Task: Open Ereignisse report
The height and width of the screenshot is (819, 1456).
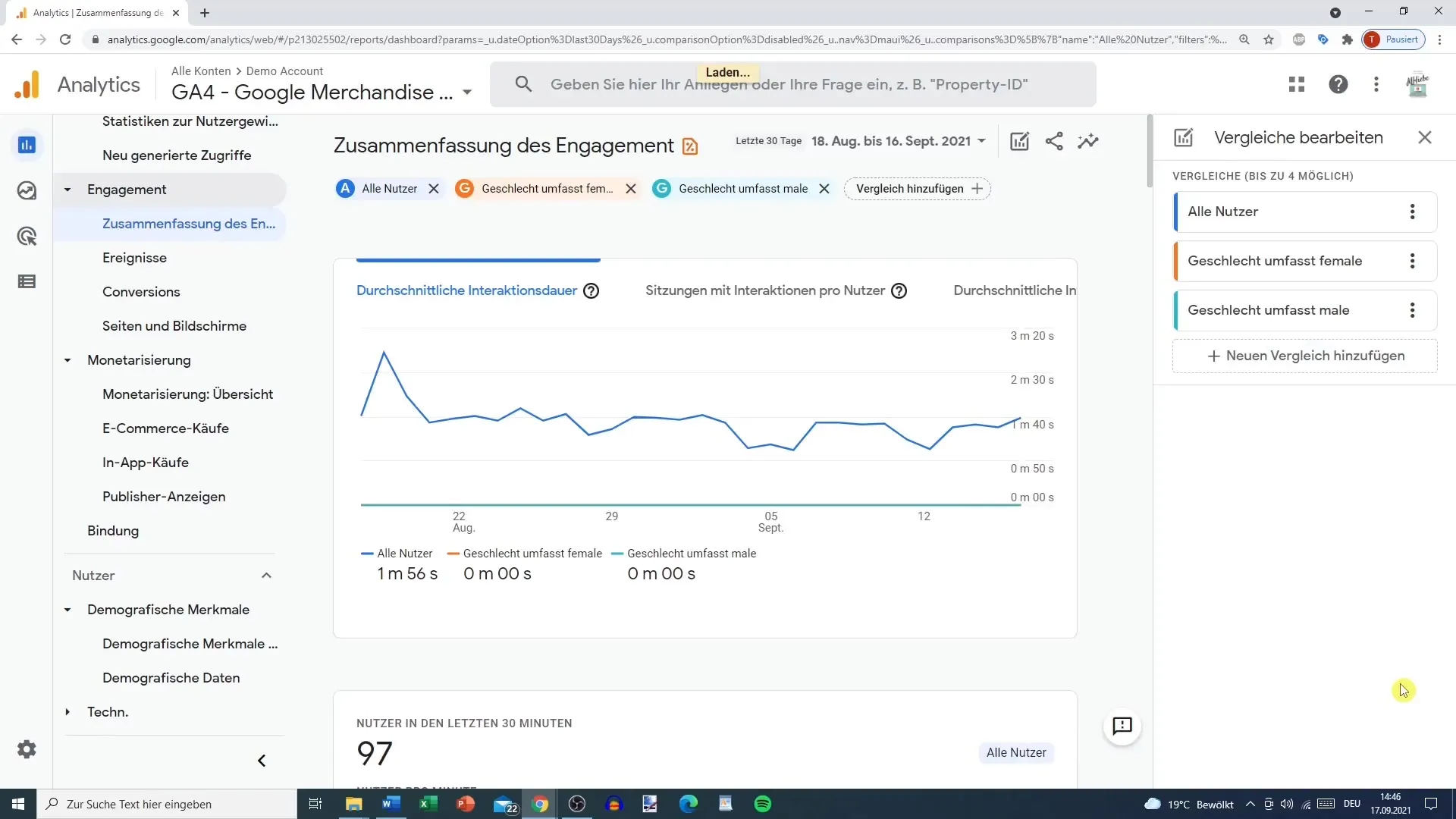Action: point(134,258)
